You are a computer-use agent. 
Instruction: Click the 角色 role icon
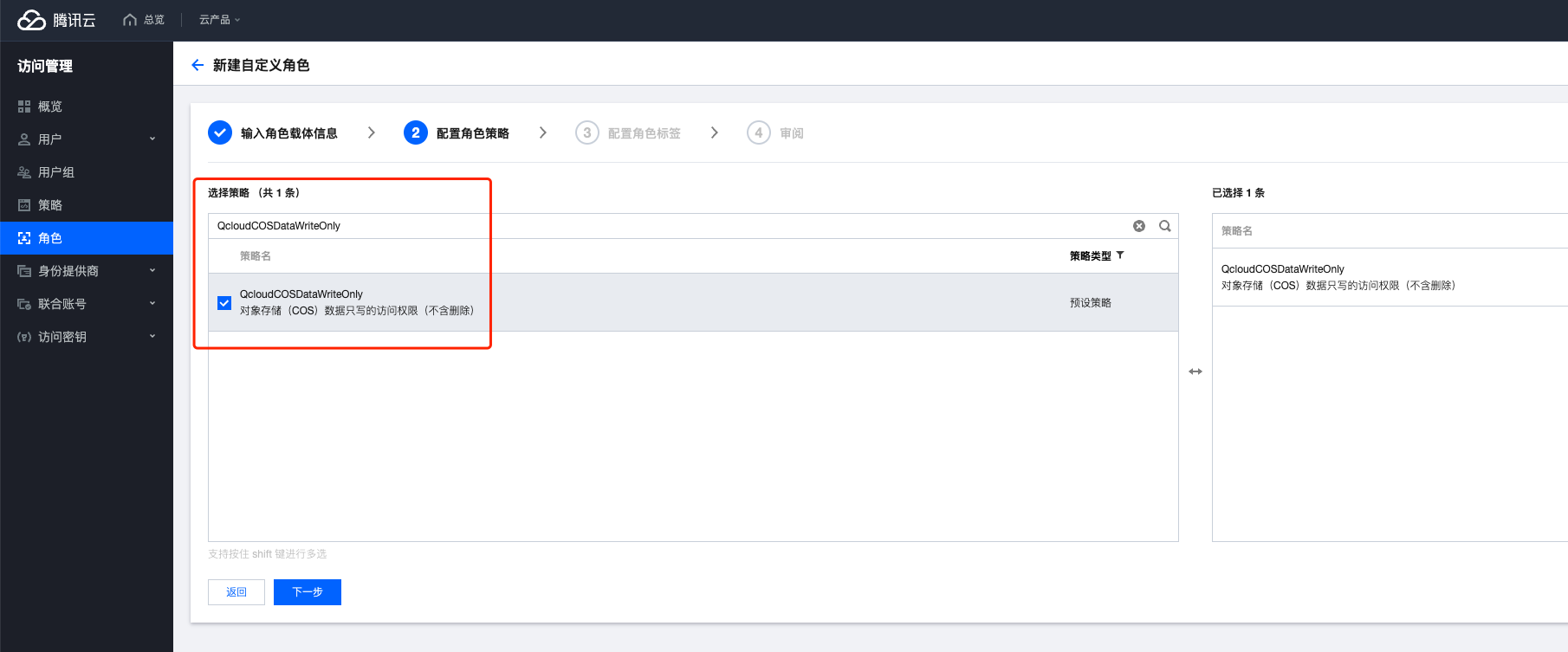[x=24, y=238]
